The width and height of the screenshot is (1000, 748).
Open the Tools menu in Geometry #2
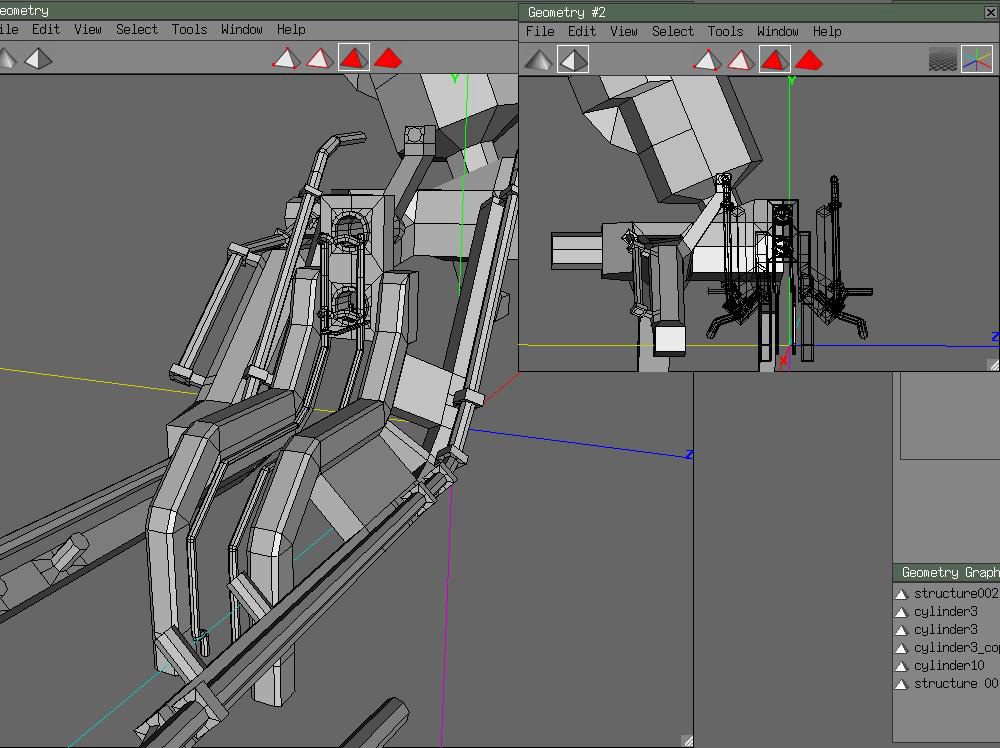point(725,31)
